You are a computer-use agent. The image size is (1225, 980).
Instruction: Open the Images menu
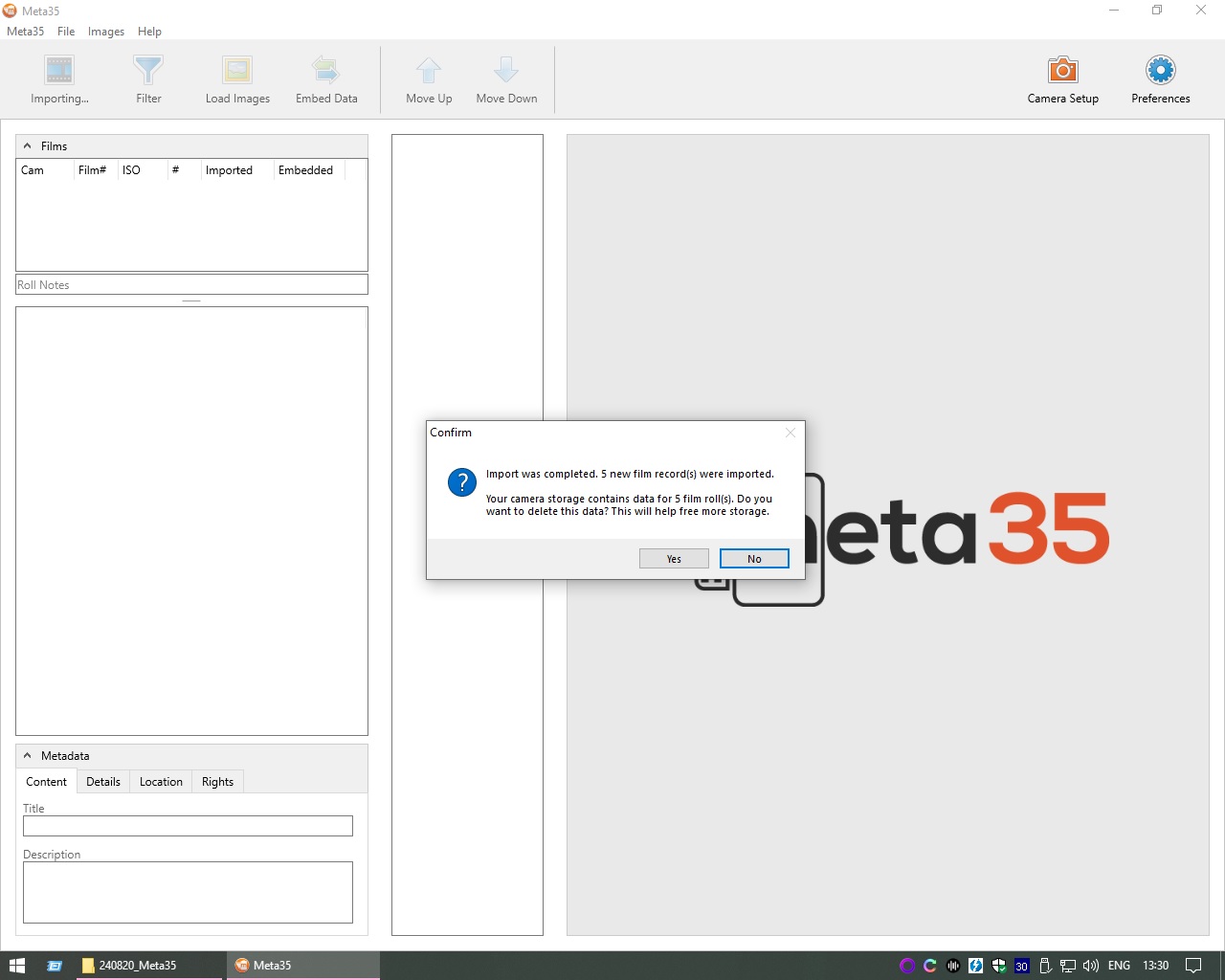point(106,32)
